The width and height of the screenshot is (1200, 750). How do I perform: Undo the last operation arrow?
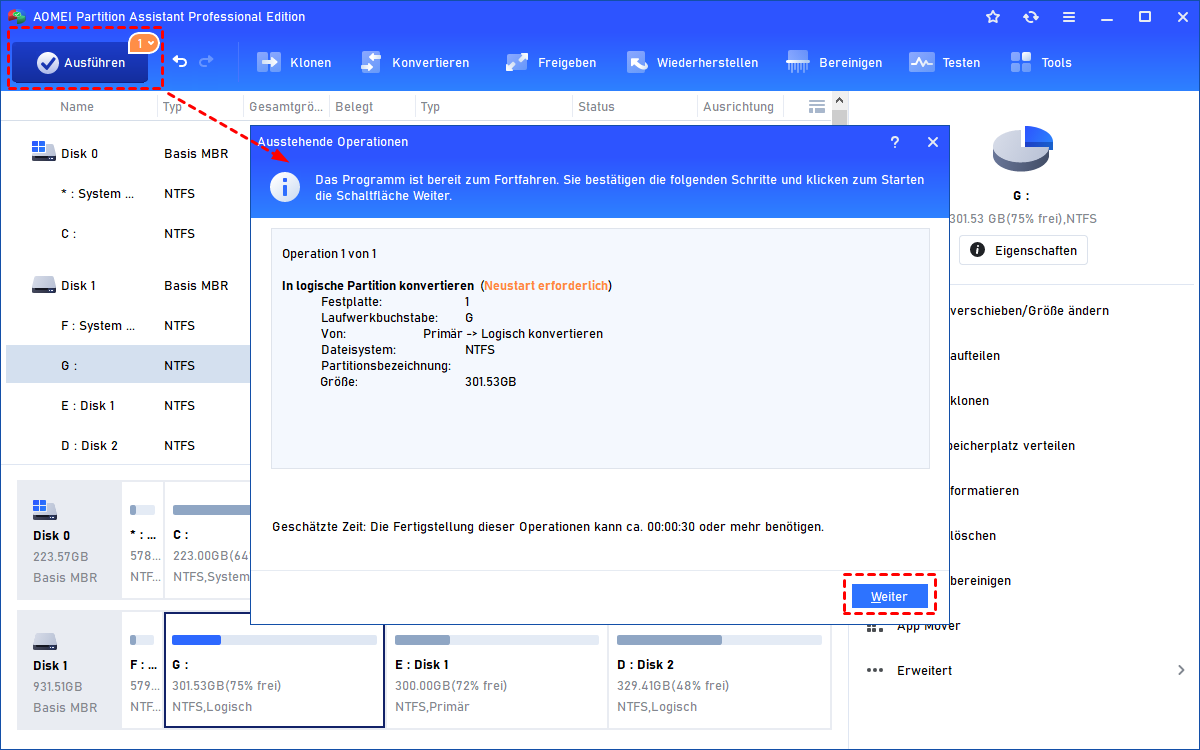(180, 62)
